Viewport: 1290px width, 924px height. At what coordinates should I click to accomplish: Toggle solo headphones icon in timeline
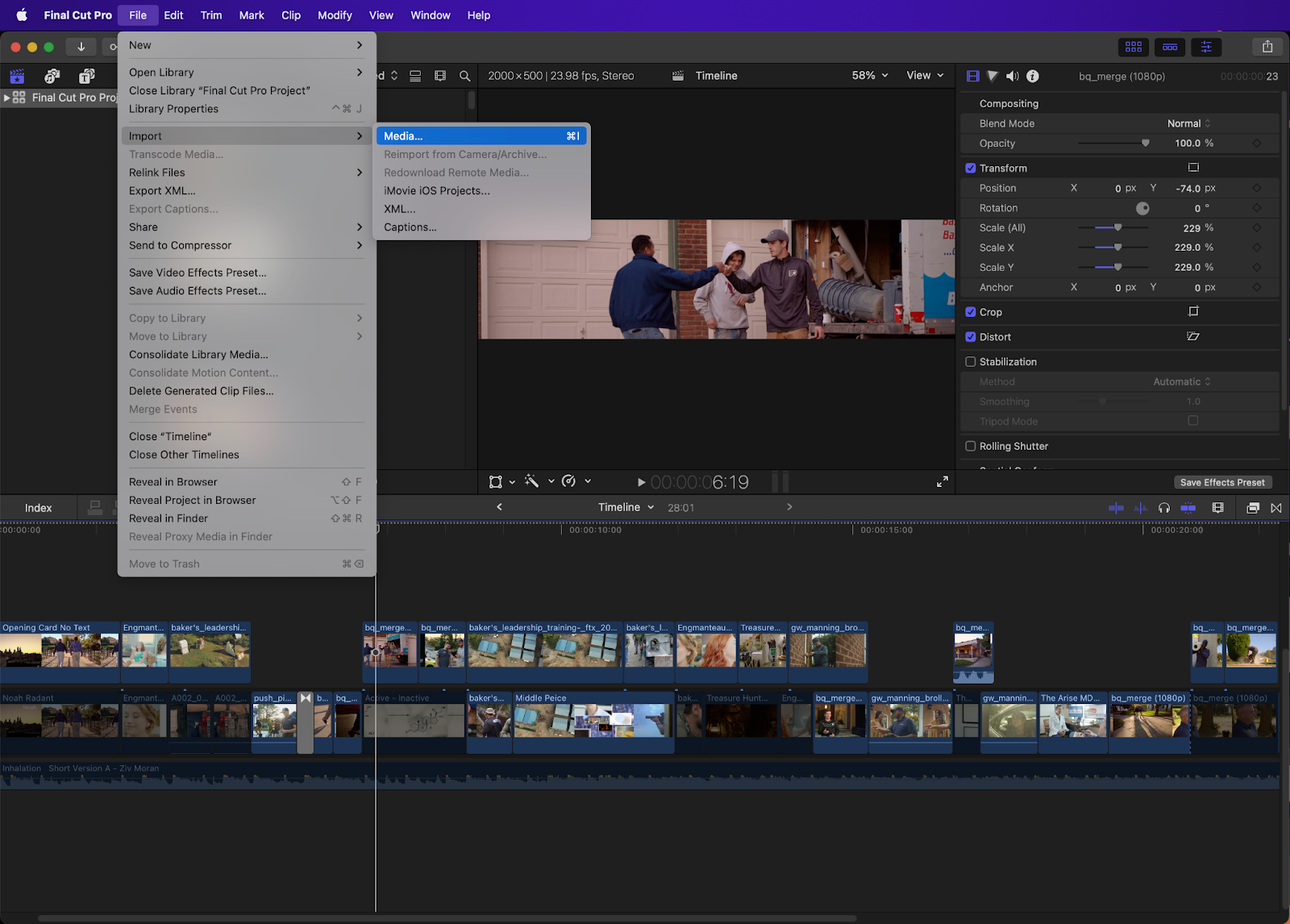coord(1164,508)
